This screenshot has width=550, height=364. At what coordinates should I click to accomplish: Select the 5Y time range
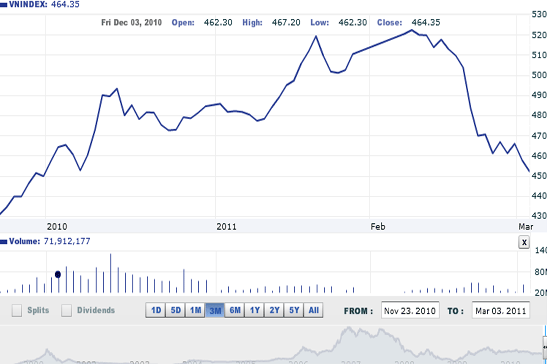[294, 310]
